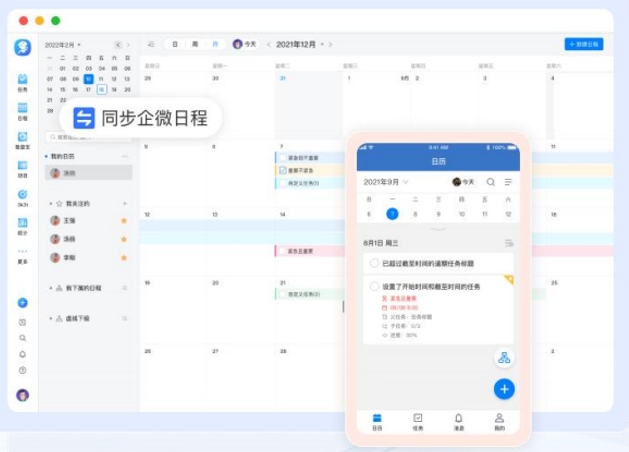Screen dimensions: 629x452
Task: Go to next month in mini calendar
Action: click(128, 45)
